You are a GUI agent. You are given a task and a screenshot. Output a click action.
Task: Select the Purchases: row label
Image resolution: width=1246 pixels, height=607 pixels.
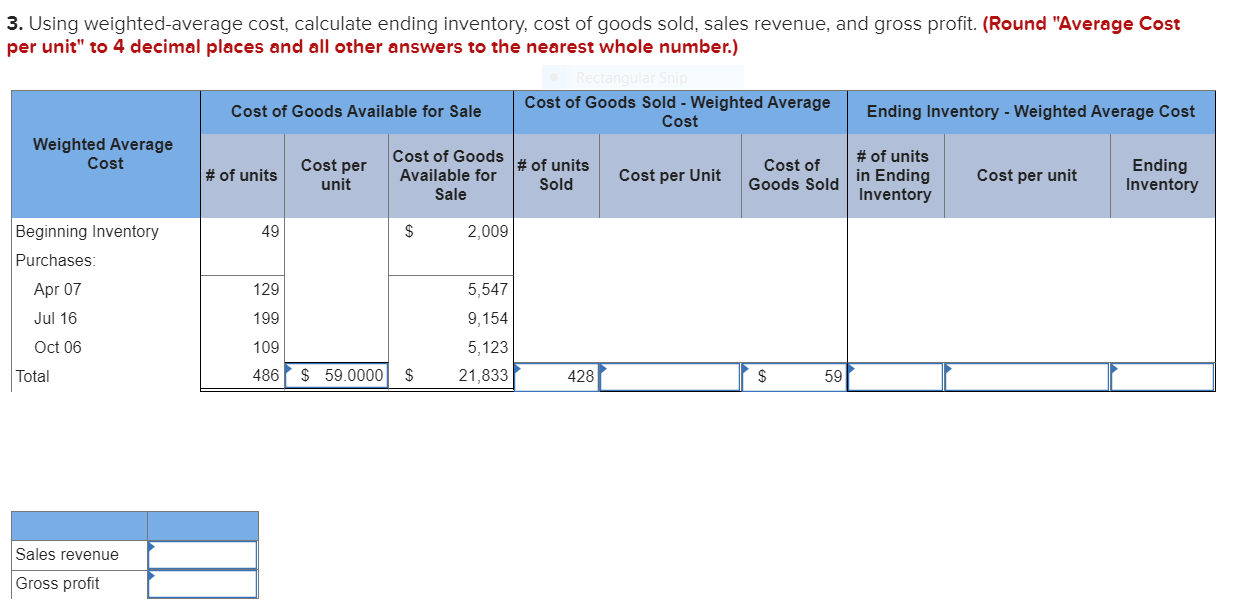[56, 261]
